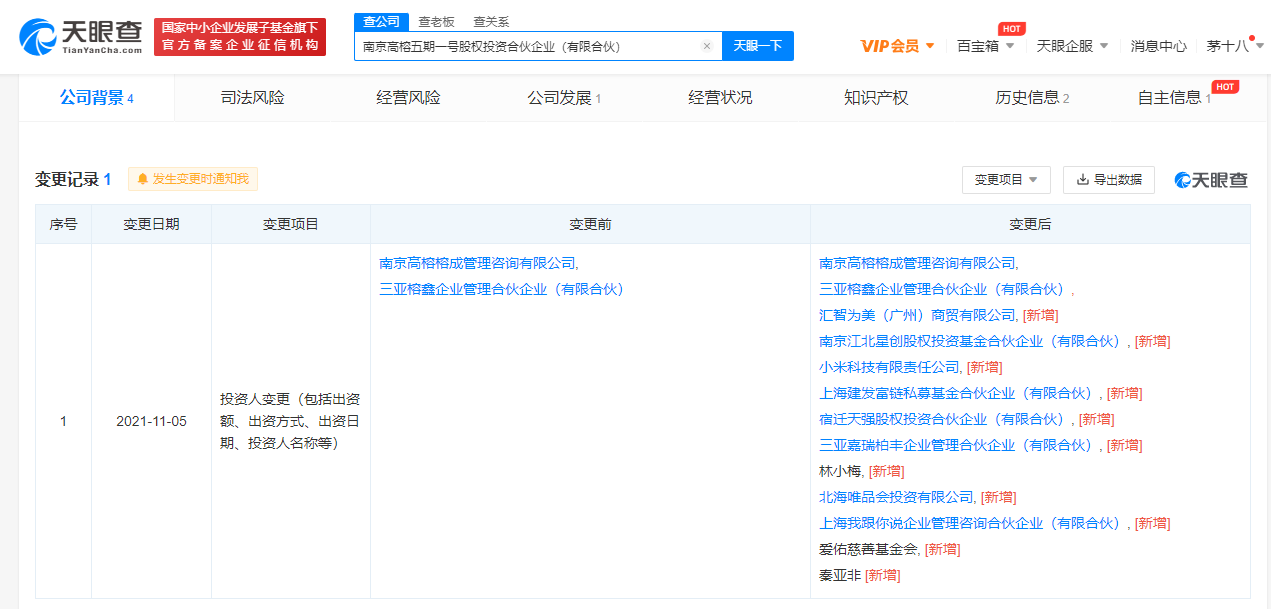1271x609 pixels.
Task: Click the 变更记录 section heading
Action: 73,180
